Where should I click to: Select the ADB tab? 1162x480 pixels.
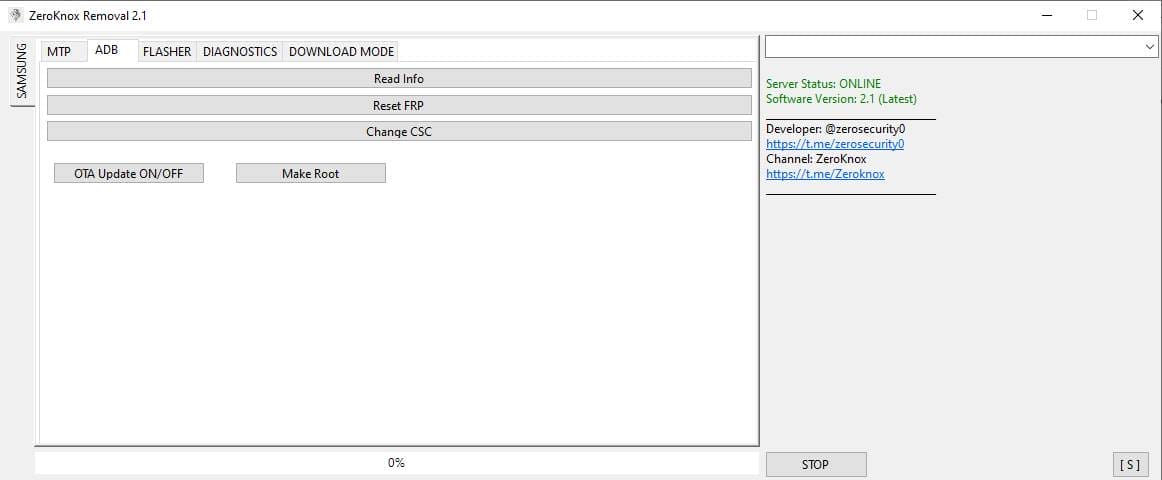click(x=107, y=50)
